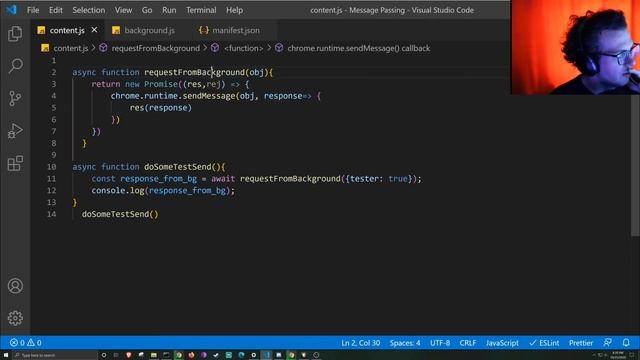This screenshot has width=640, height=360.
Task: Click Prettier status bar item
Action: click(x=581, y=342)
